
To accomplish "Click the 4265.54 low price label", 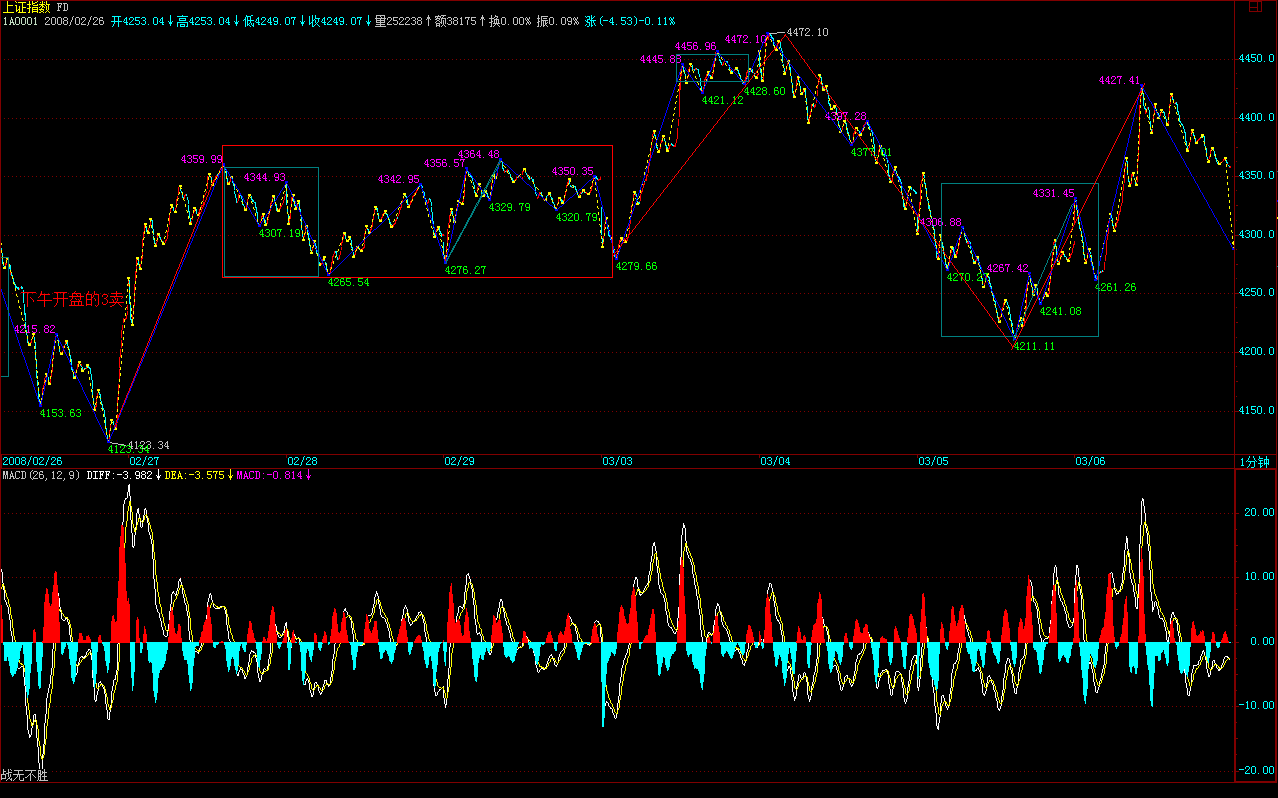I will click(348, 282).
